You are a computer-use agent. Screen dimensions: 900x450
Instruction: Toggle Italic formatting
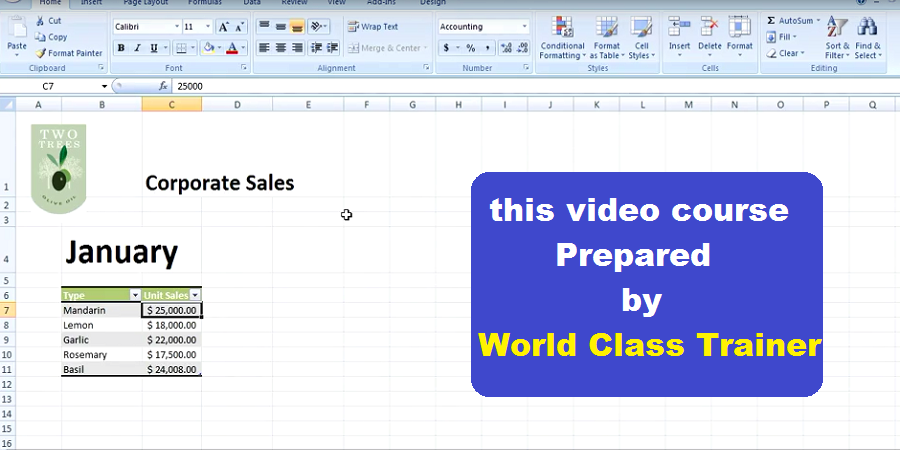point(137,48)
